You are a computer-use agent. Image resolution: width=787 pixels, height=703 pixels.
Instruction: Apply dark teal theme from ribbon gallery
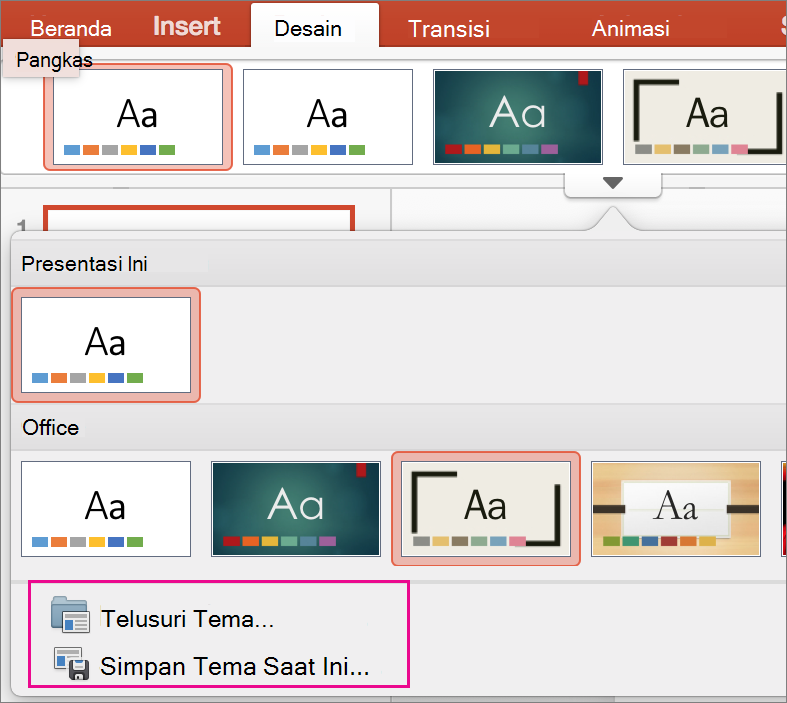(517, 117)
